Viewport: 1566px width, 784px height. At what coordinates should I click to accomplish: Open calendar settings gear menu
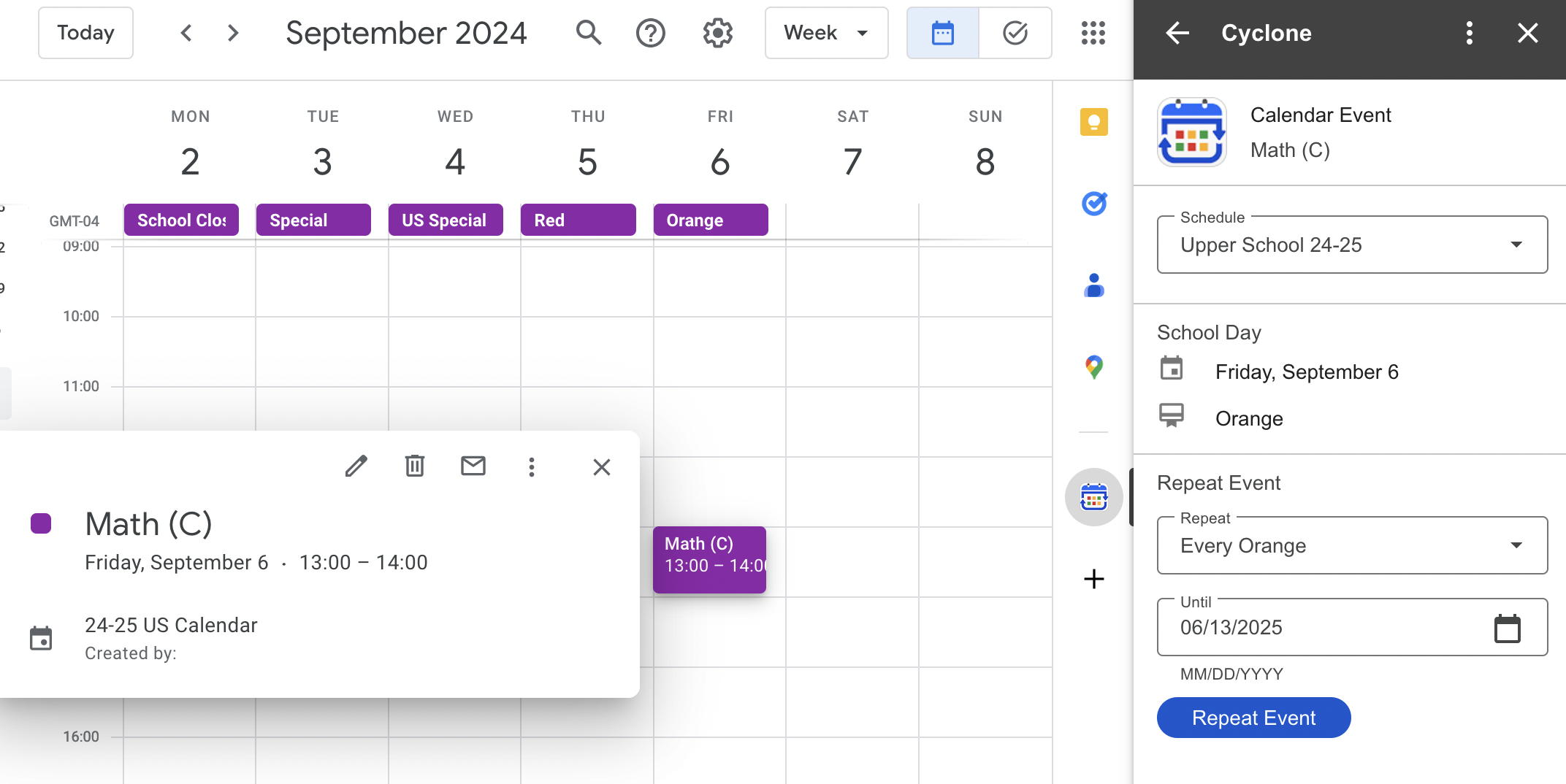click(718, 33)
